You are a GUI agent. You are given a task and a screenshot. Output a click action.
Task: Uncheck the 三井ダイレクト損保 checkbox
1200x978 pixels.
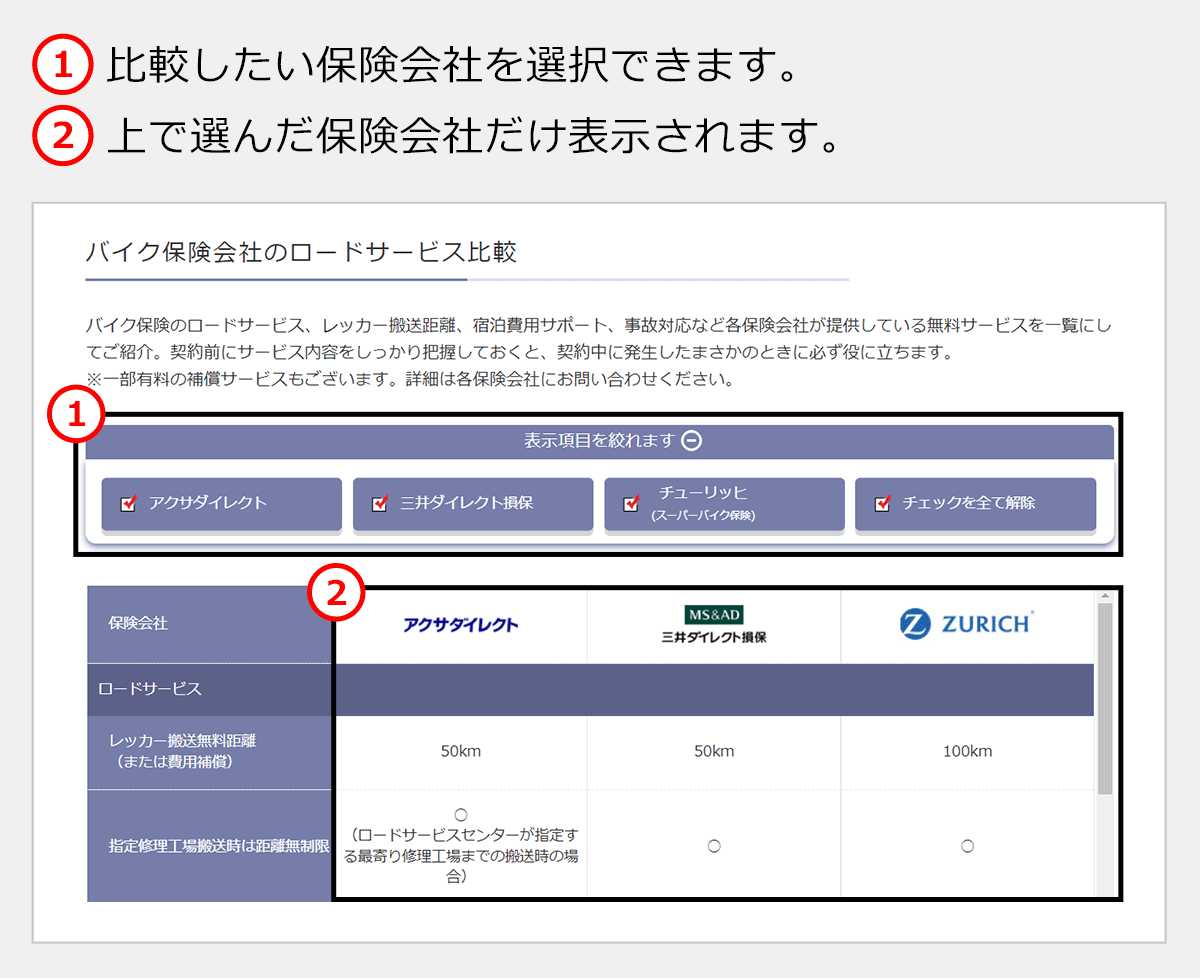(x=379, y=504)
